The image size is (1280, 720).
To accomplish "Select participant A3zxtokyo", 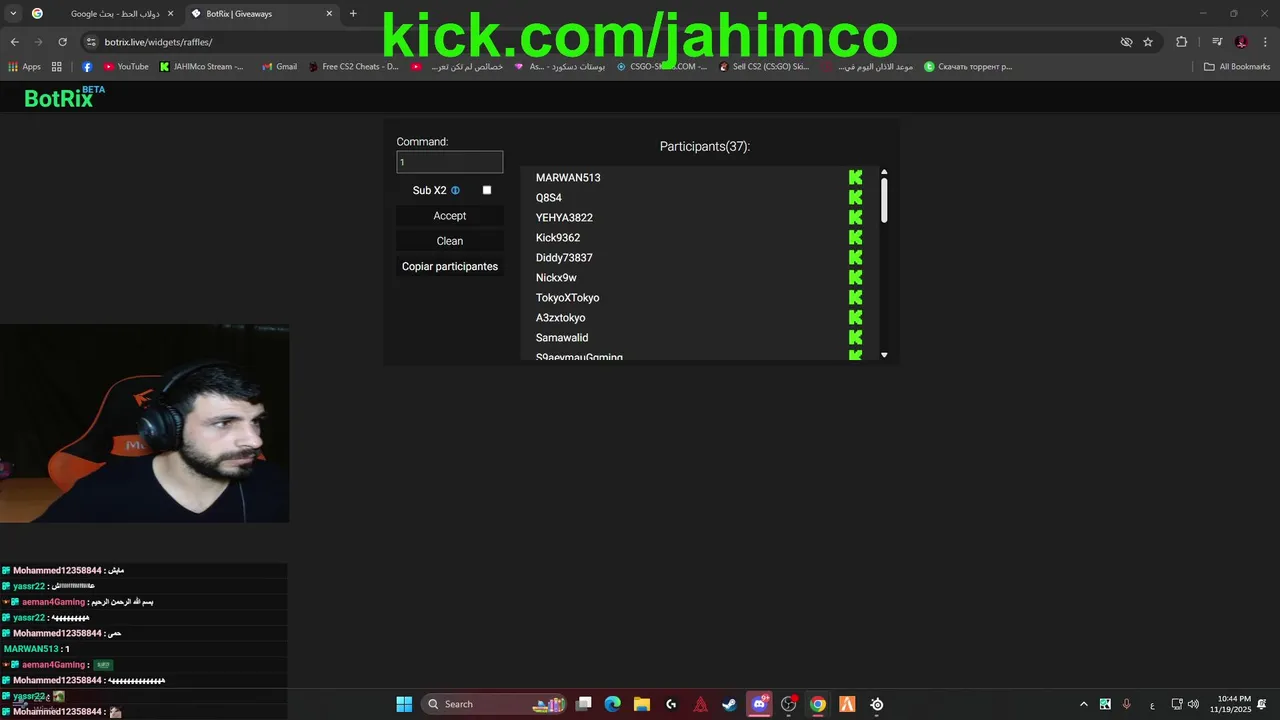I will pos(561,318).
